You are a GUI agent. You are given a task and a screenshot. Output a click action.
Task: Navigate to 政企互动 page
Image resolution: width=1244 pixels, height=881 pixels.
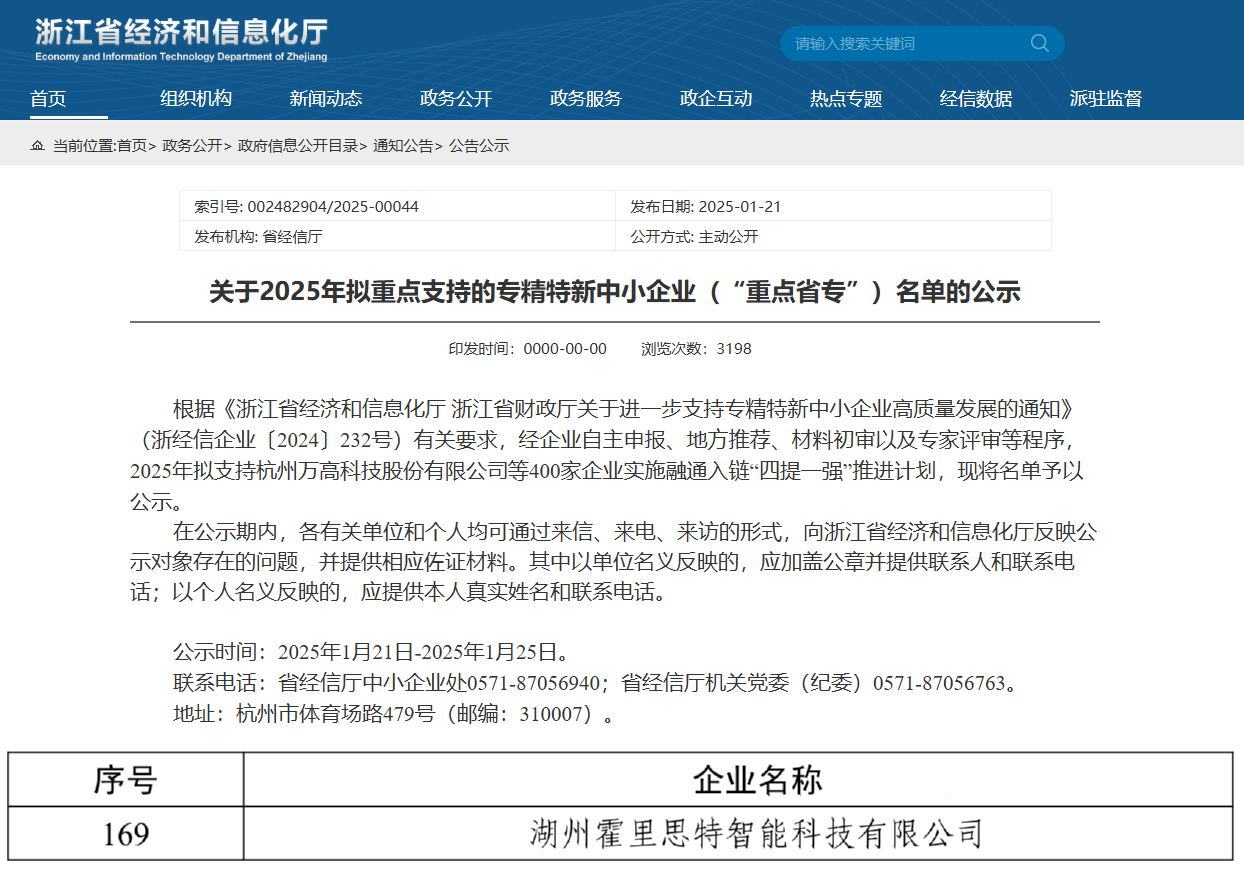point(716,99)
